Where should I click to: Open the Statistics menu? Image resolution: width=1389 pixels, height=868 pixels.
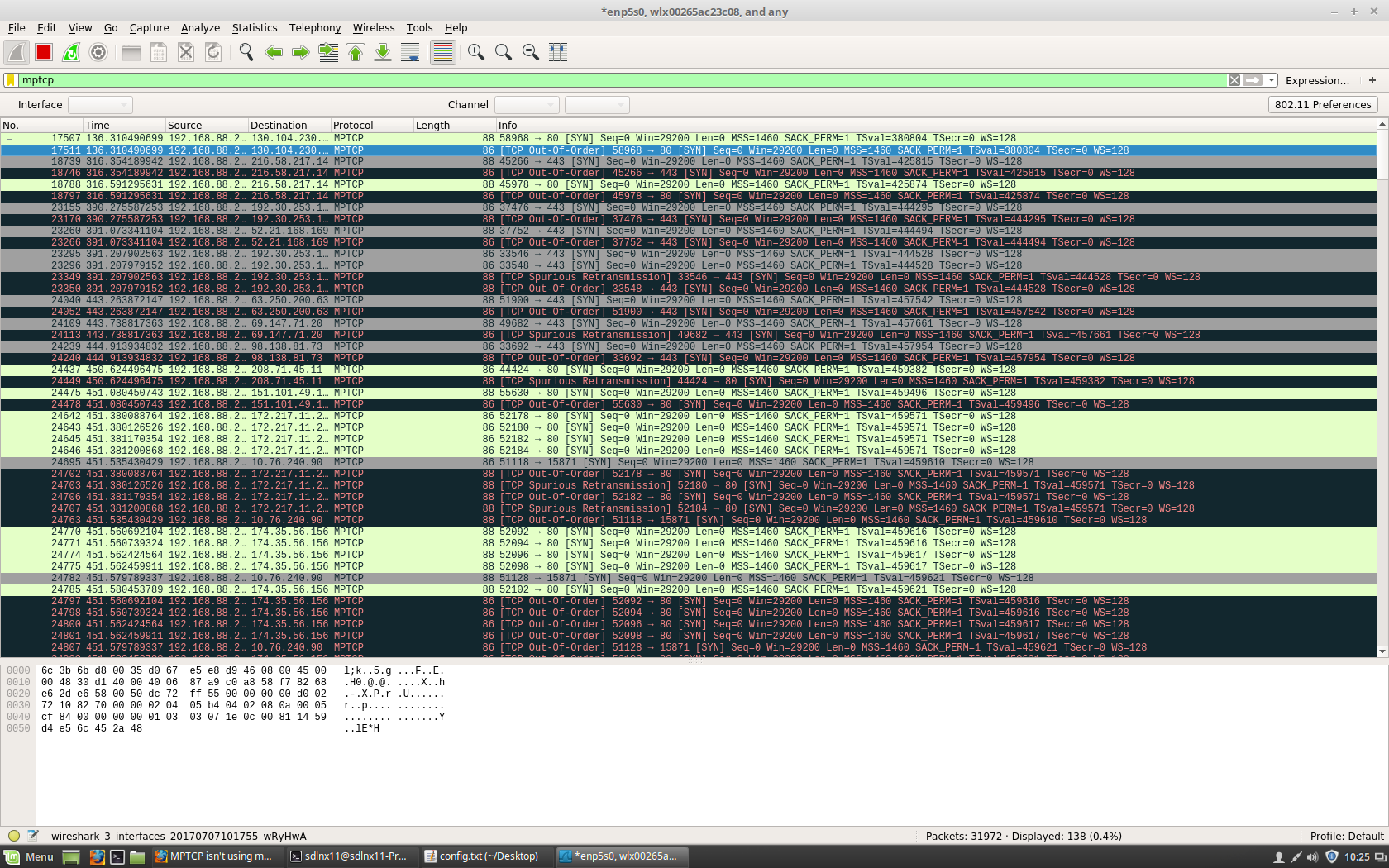(254, 27)
